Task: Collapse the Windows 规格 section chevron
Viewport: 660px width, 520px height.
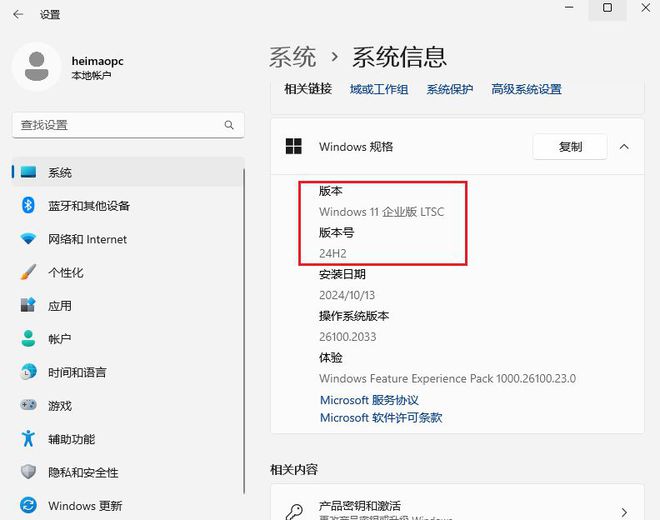Action: tap(624, 147)
